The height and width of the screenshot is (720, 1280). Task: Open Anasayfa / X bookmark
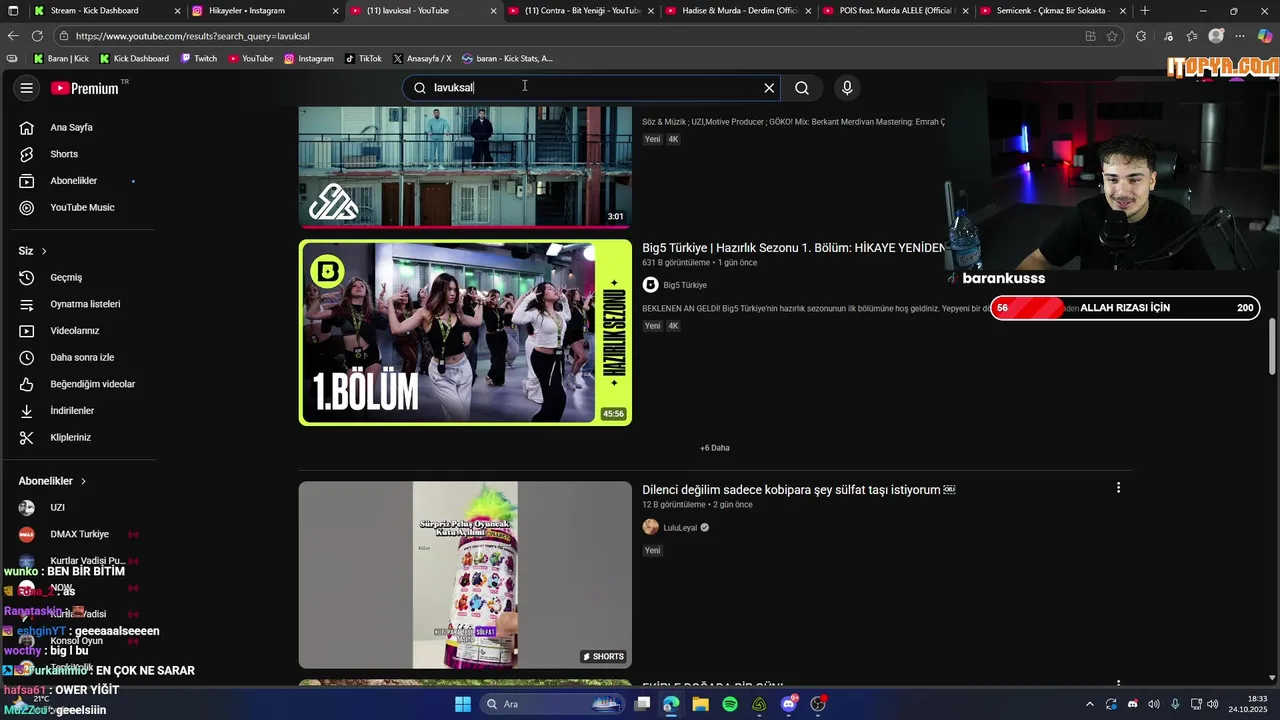(422, 58)
